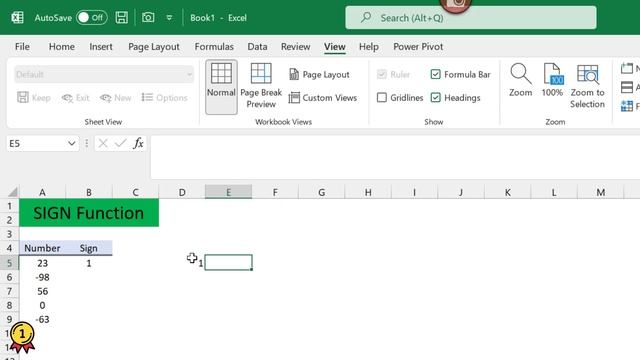Screen dimensions: 640x360
Task: Select column G header
Action: tap(322, 192)
